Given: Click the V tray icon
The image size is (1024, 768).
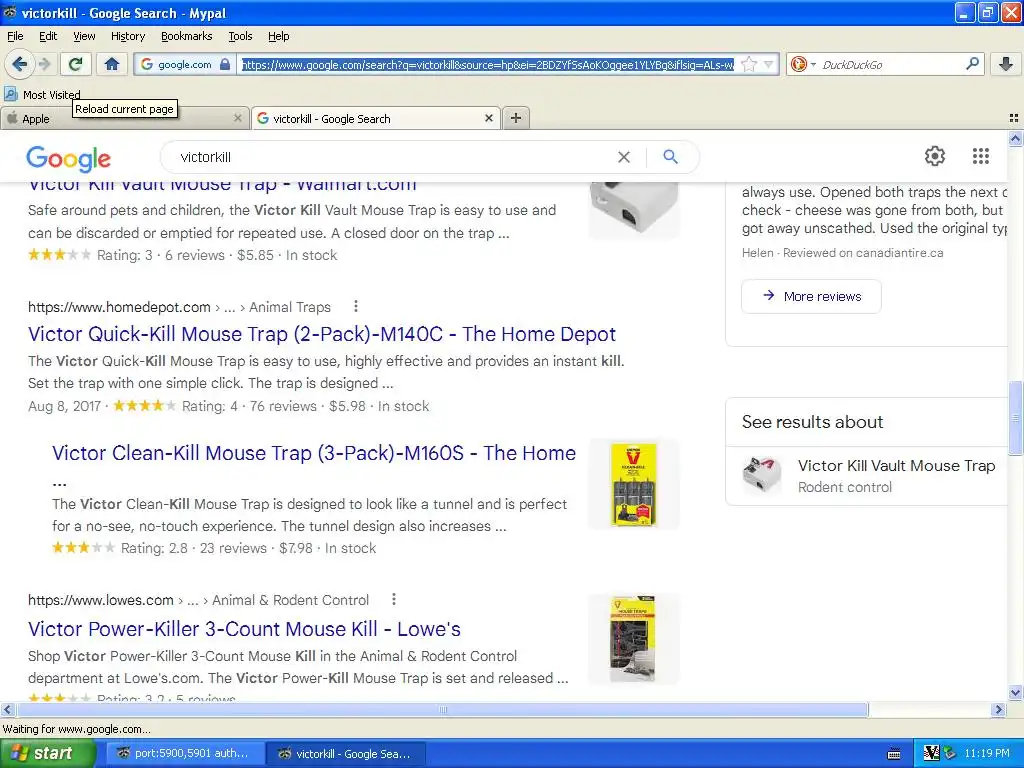Looking at the screenshot, I should 931,753.
